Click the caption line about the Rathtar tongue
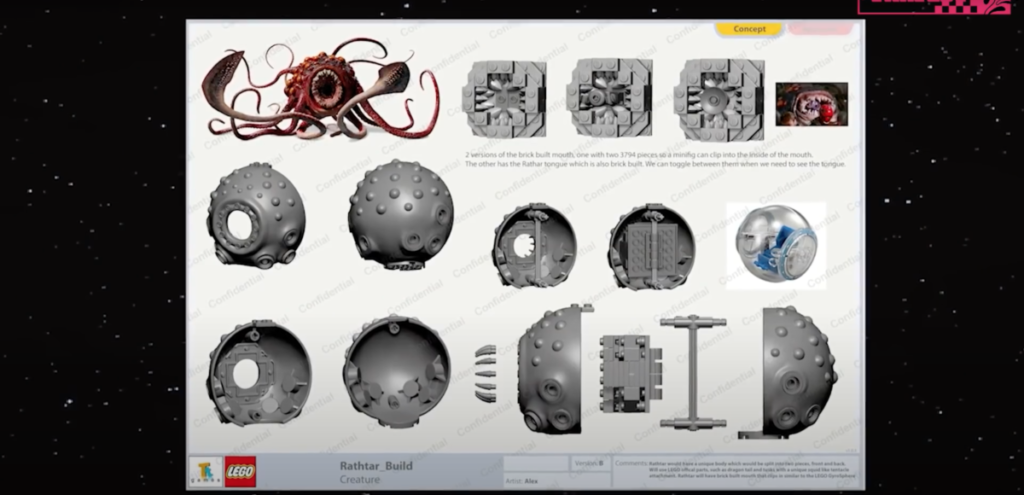 (655, 164)
